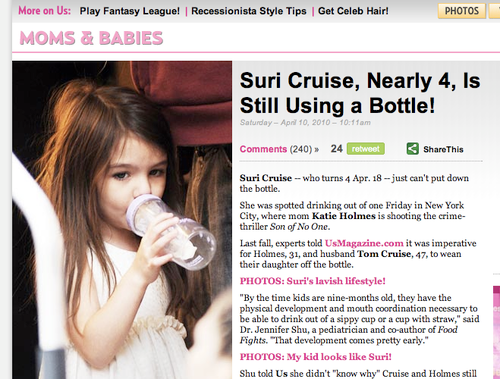Open the Comments link under the headline
The height and width of the screenshot is (379, 500).
coord(263,149)
